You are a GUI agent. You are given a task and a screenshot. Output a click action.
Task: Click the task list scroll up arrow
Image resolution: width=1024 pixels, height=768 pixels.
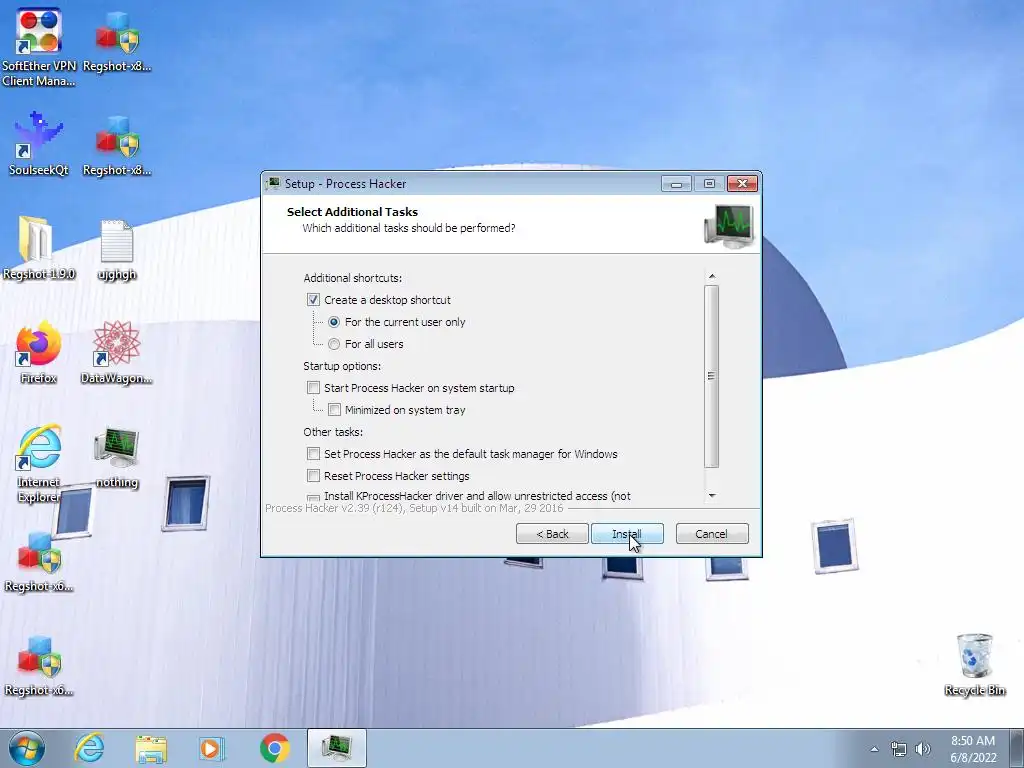[712, 276]
